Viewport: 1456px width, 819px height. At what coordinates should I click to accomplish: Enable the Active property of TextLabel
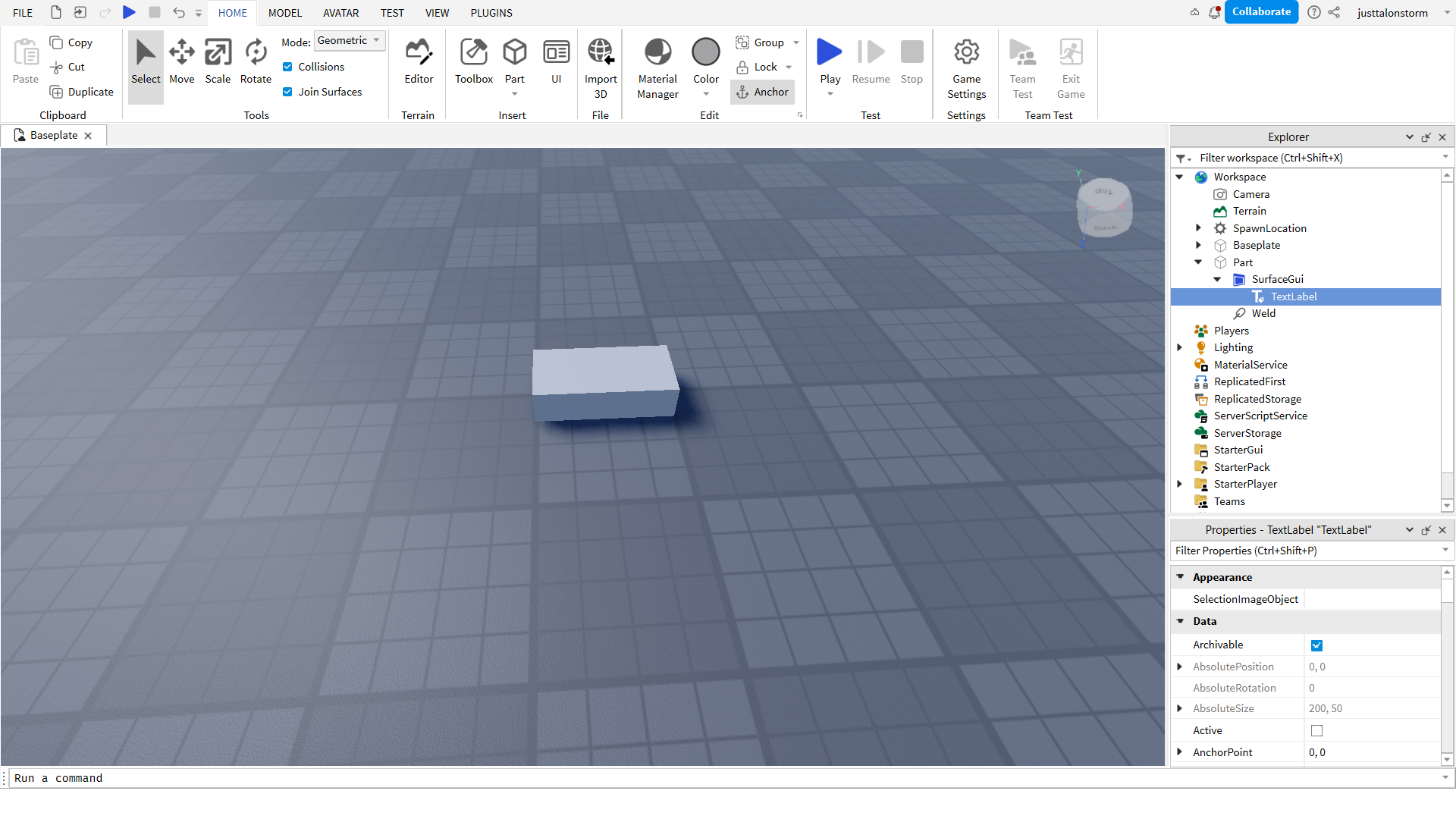pyautogui.click(x=1317, y=730)
